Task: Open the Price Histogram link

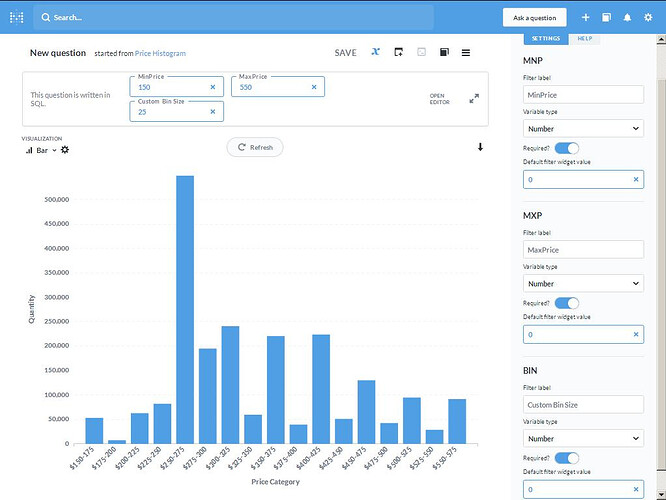Action: tap(160, 54)
